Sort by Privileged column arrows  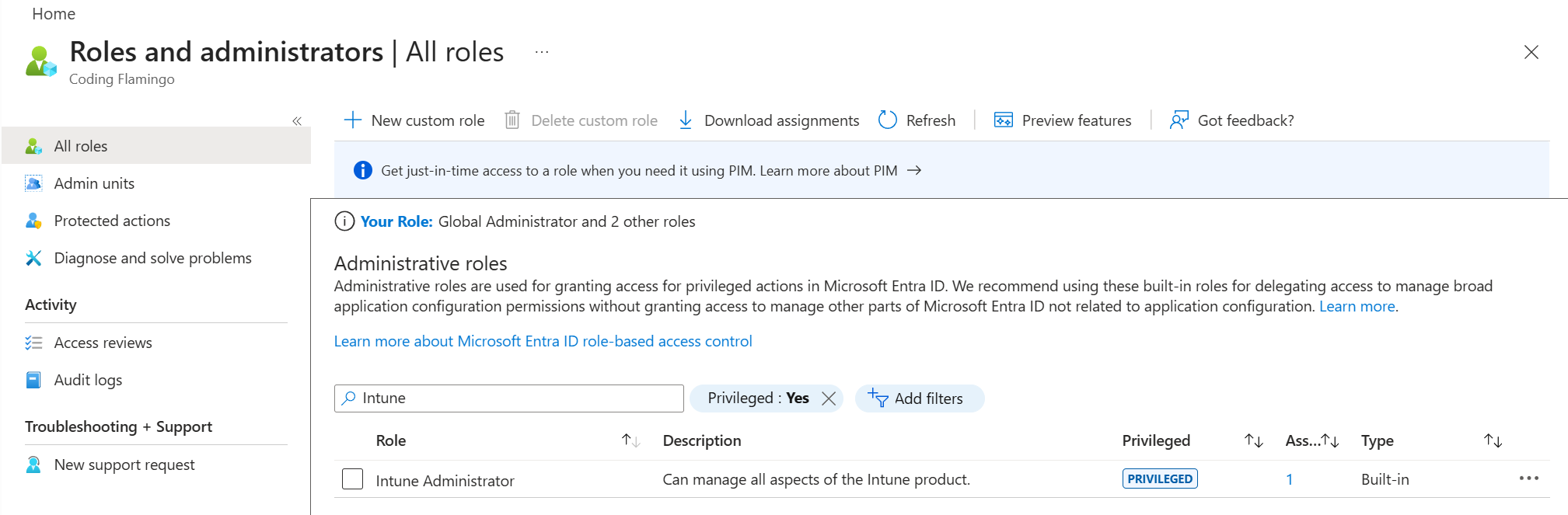[x=1253, y=440]
